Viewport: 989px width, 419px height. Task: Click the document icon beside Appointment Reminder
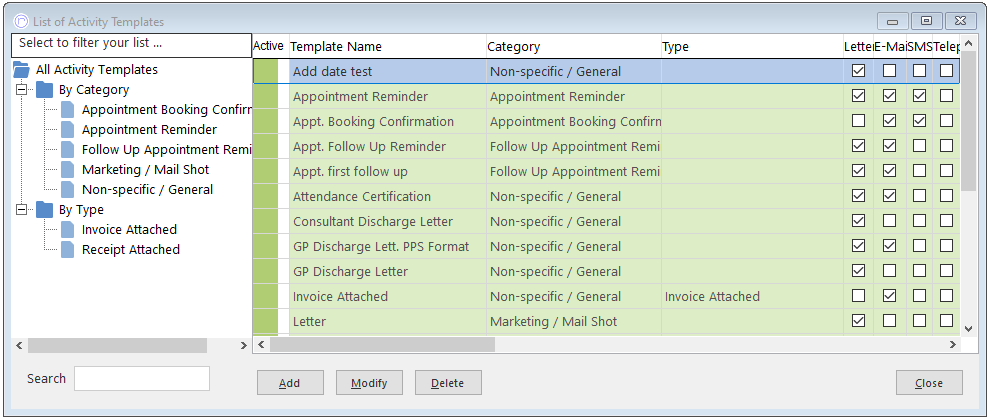tap(67, 129)
